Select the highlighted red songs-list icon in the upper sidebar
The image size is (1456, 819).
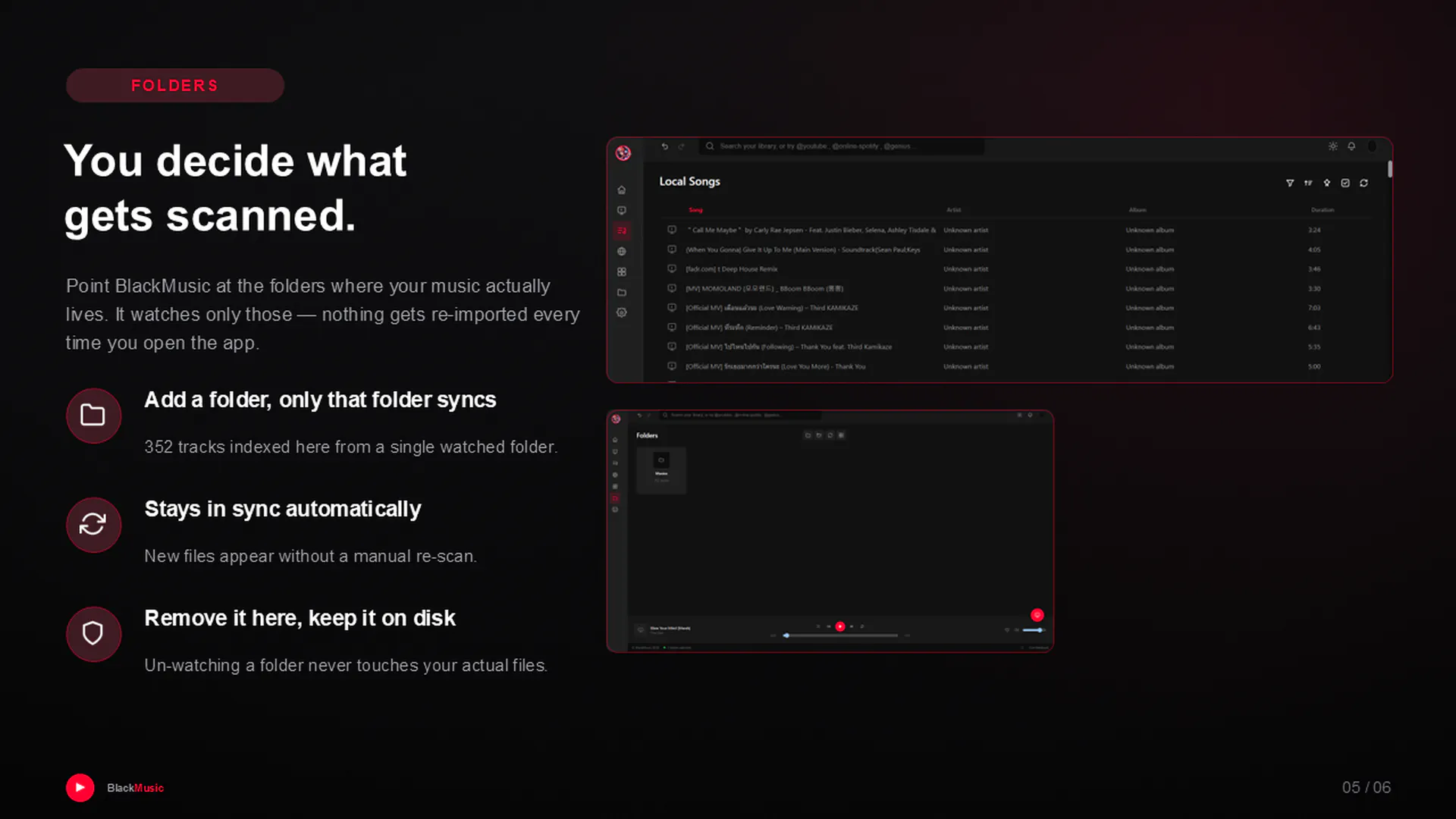(622, 231)
